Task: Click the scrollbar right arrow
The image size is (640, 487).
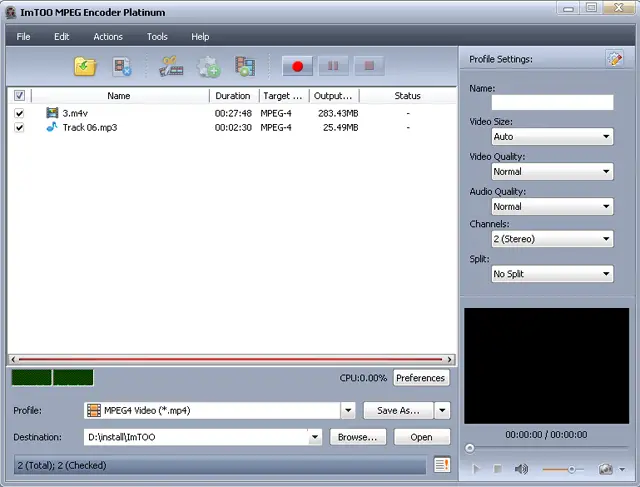Action: (x=449, y=359)
